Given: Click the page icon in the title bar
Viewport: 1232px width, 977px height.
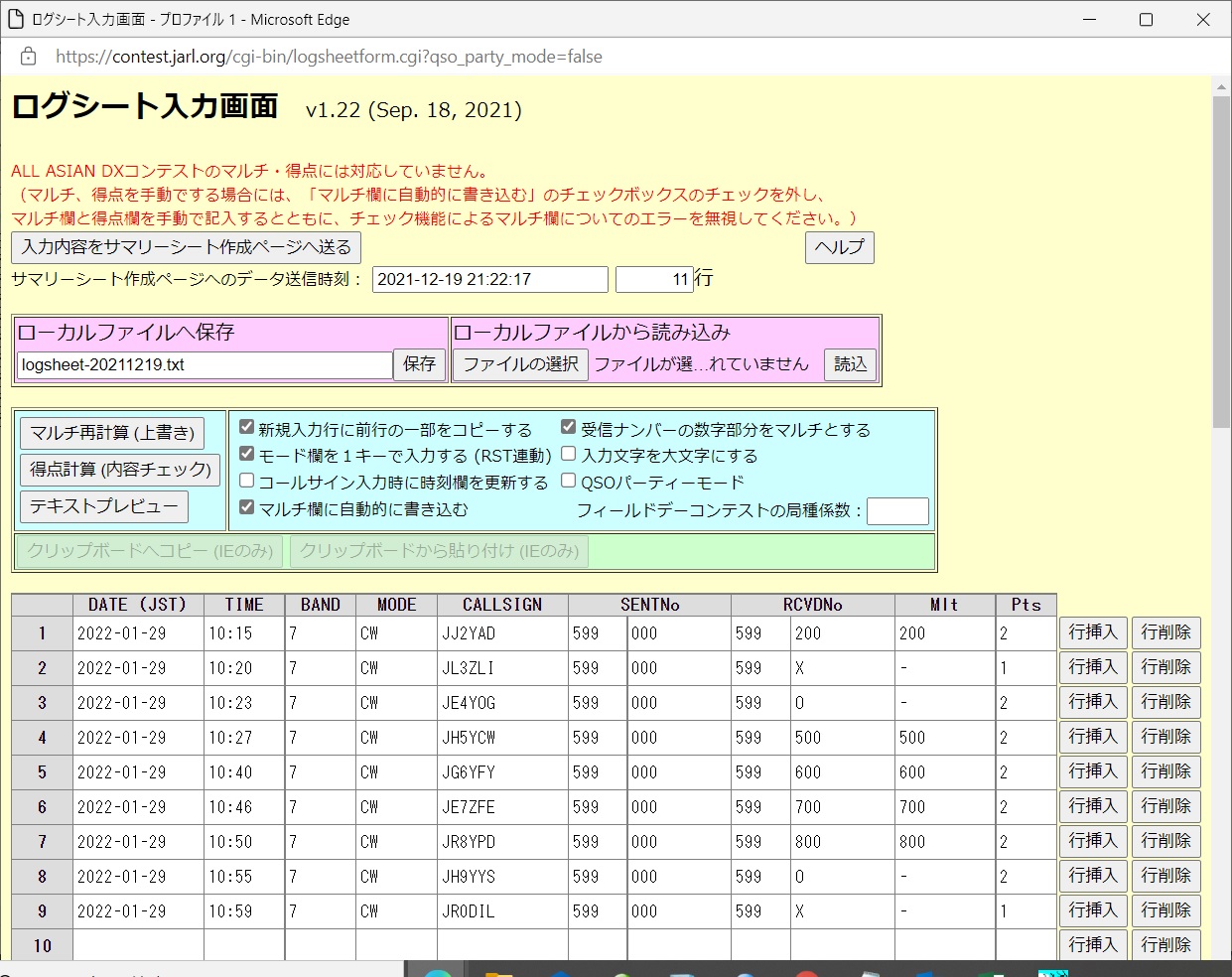Looking at the screenshot, I should 15,19.
